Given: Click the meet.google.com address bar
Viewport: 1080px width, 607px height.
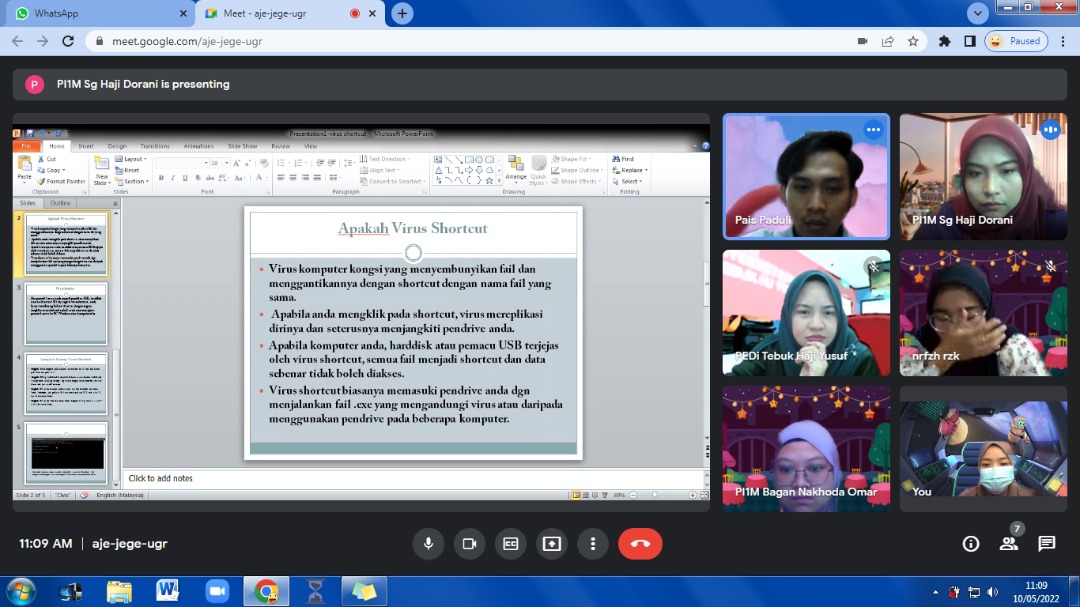Looking at the screenshot, I should (x=450, y=41).
